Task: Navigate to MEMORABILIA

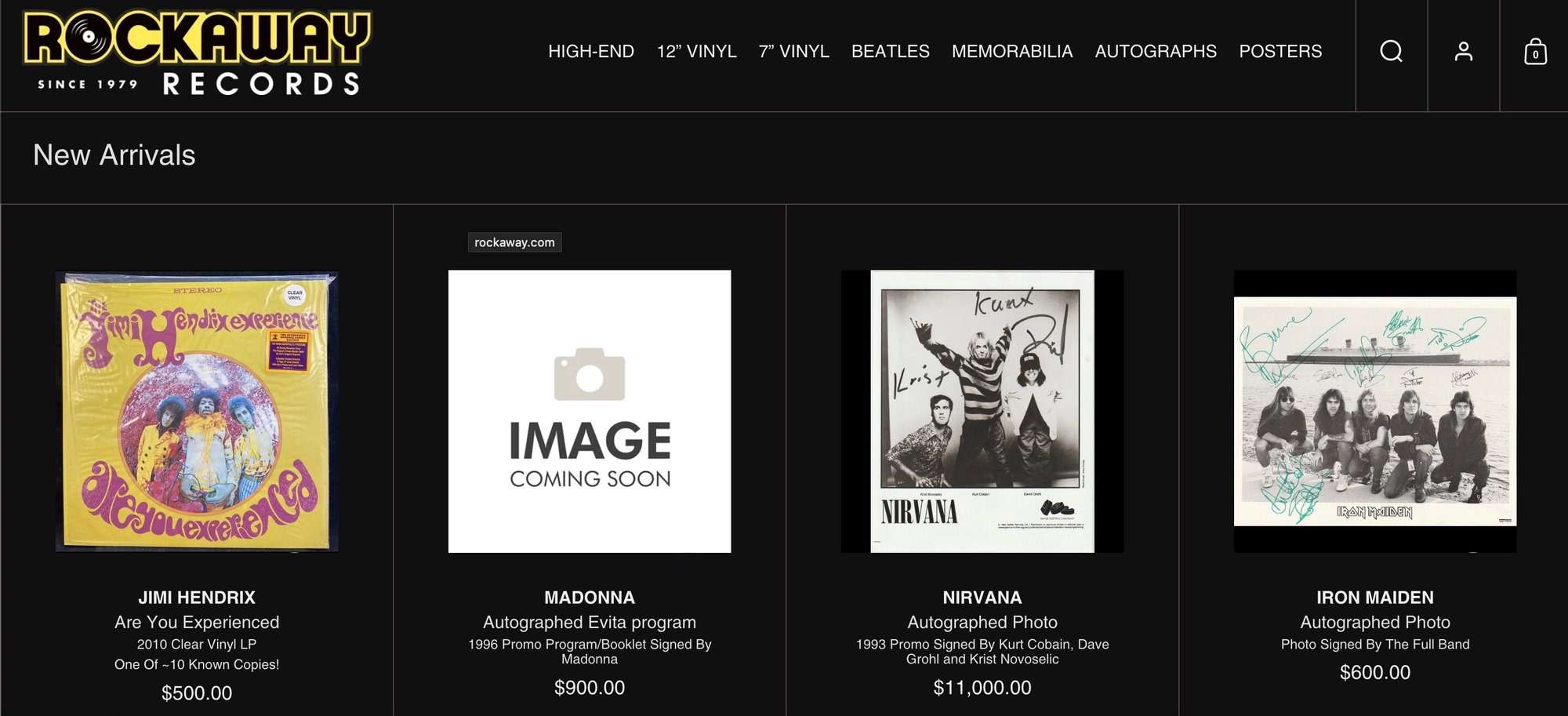Action: (x=1011, y=52)
